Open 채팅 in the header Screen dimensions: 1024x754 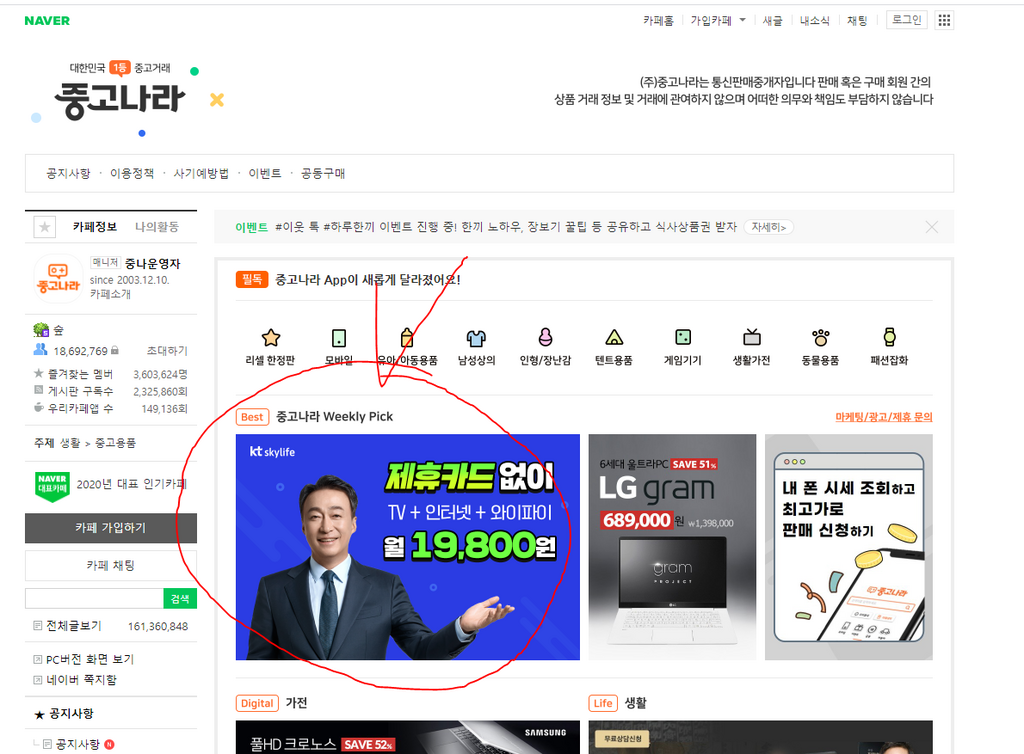coord(857,21)
